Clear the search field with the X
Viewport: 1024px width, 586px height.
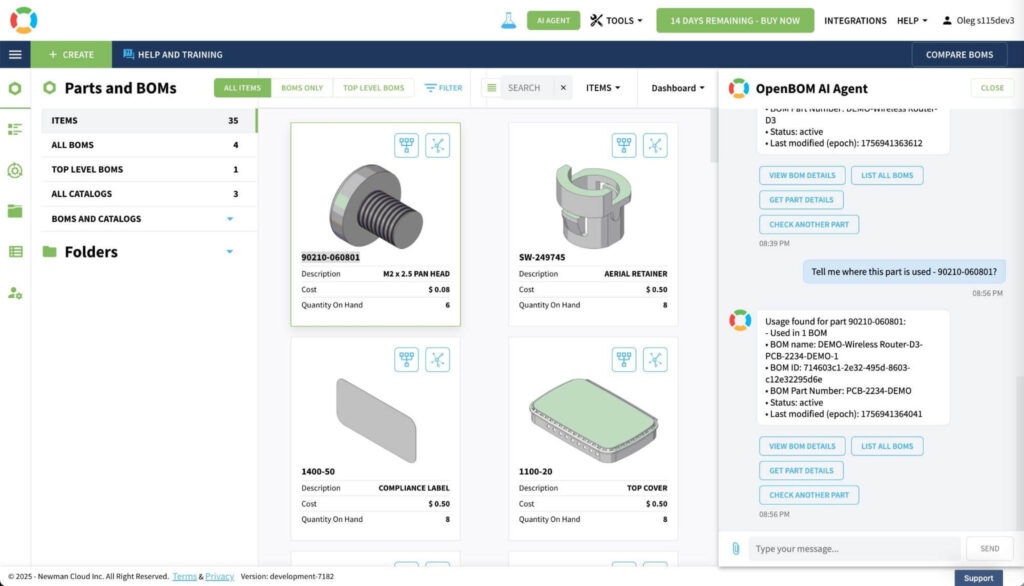tap(563, 88)
